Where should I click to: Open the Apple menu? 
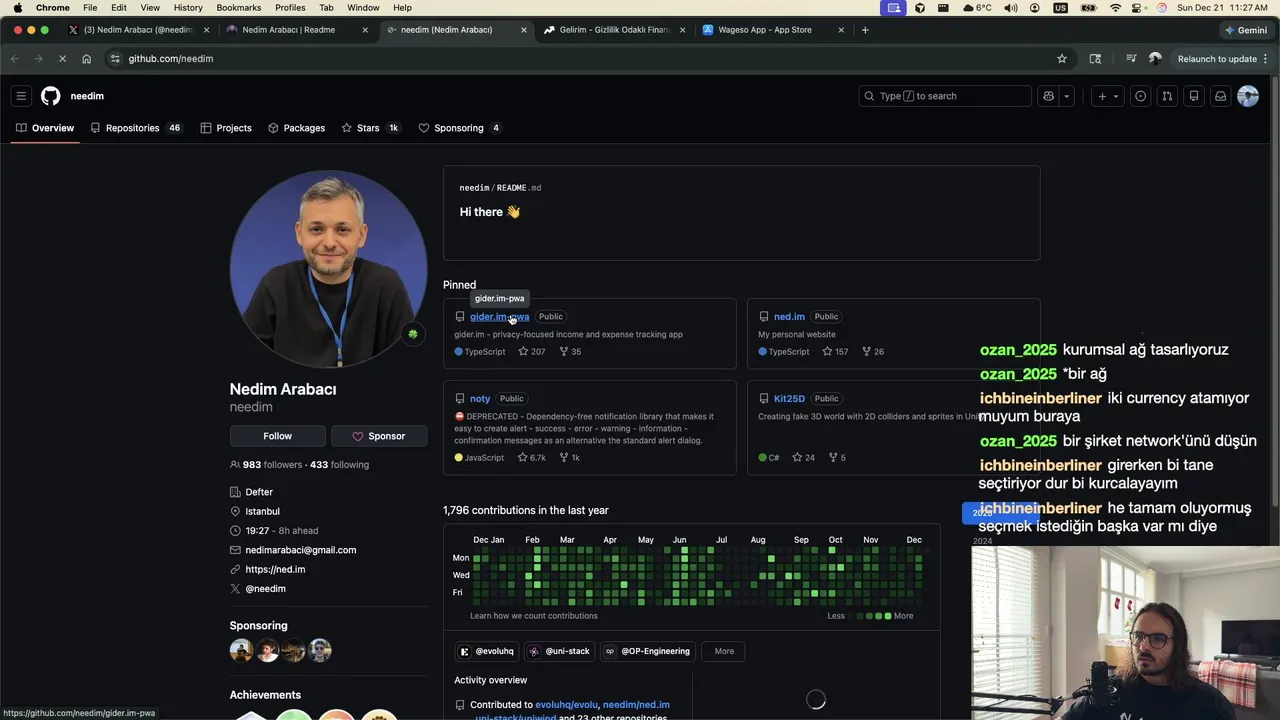17,7
